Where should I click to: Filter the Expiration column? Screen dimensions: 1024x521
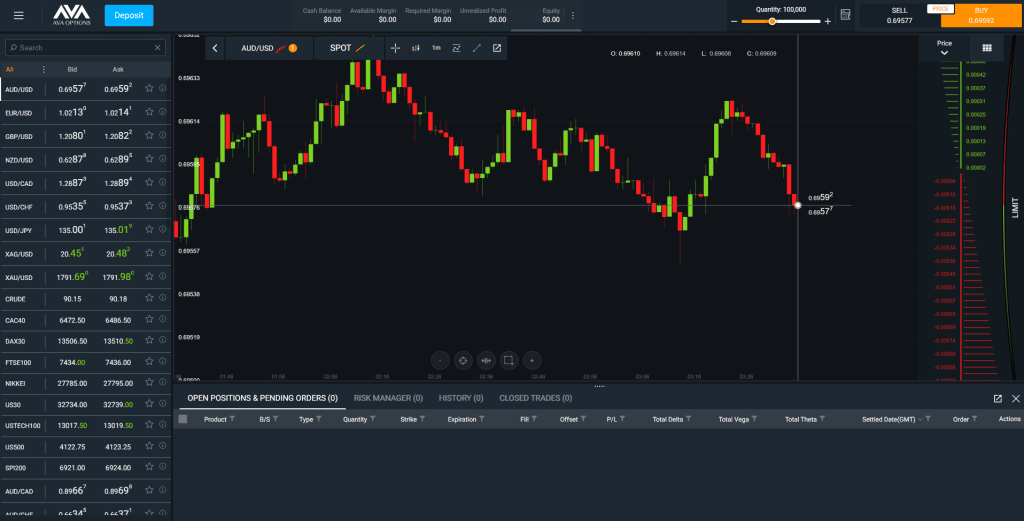[481, 419]
